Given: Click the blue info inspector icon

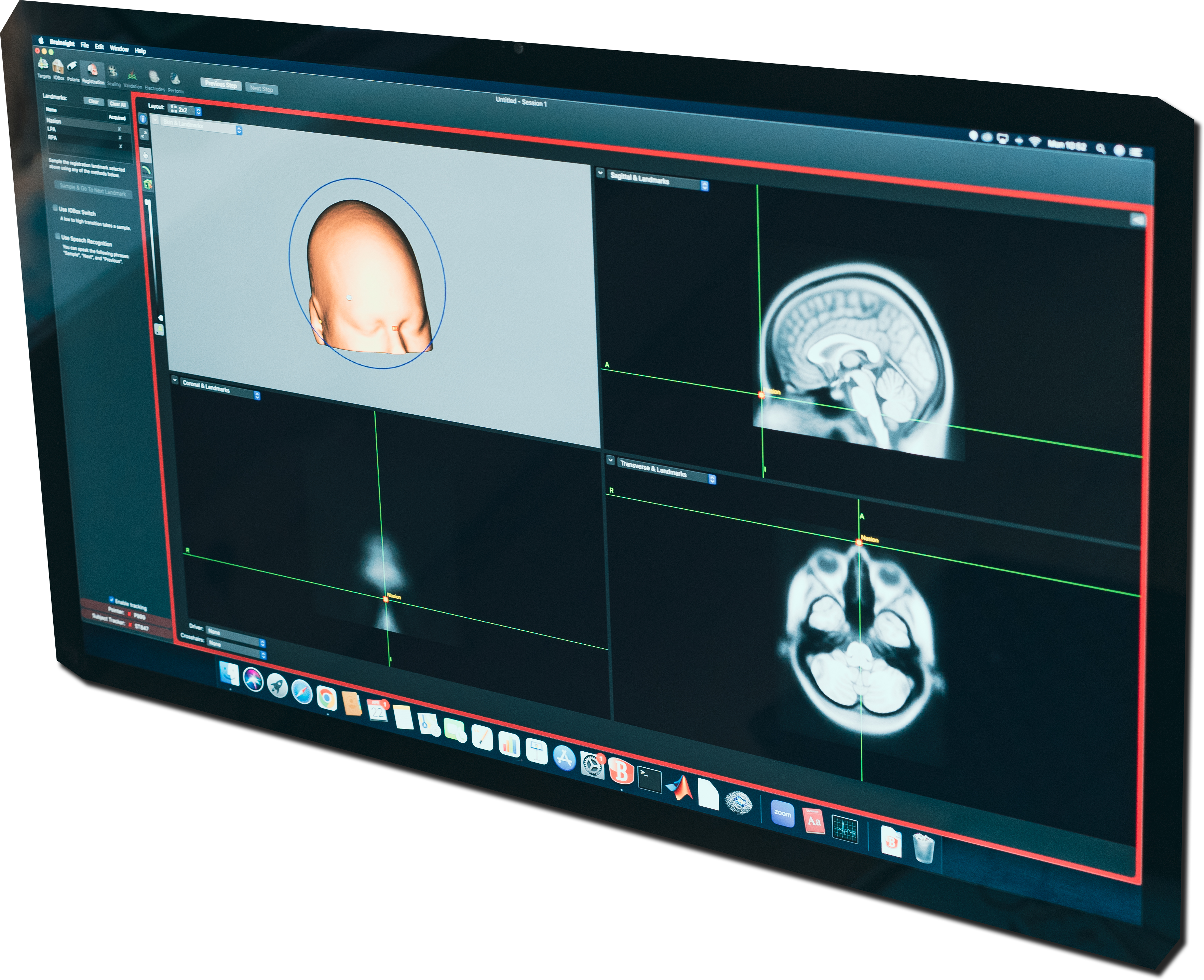Looking at the screenshot, I should click(143, 119).
